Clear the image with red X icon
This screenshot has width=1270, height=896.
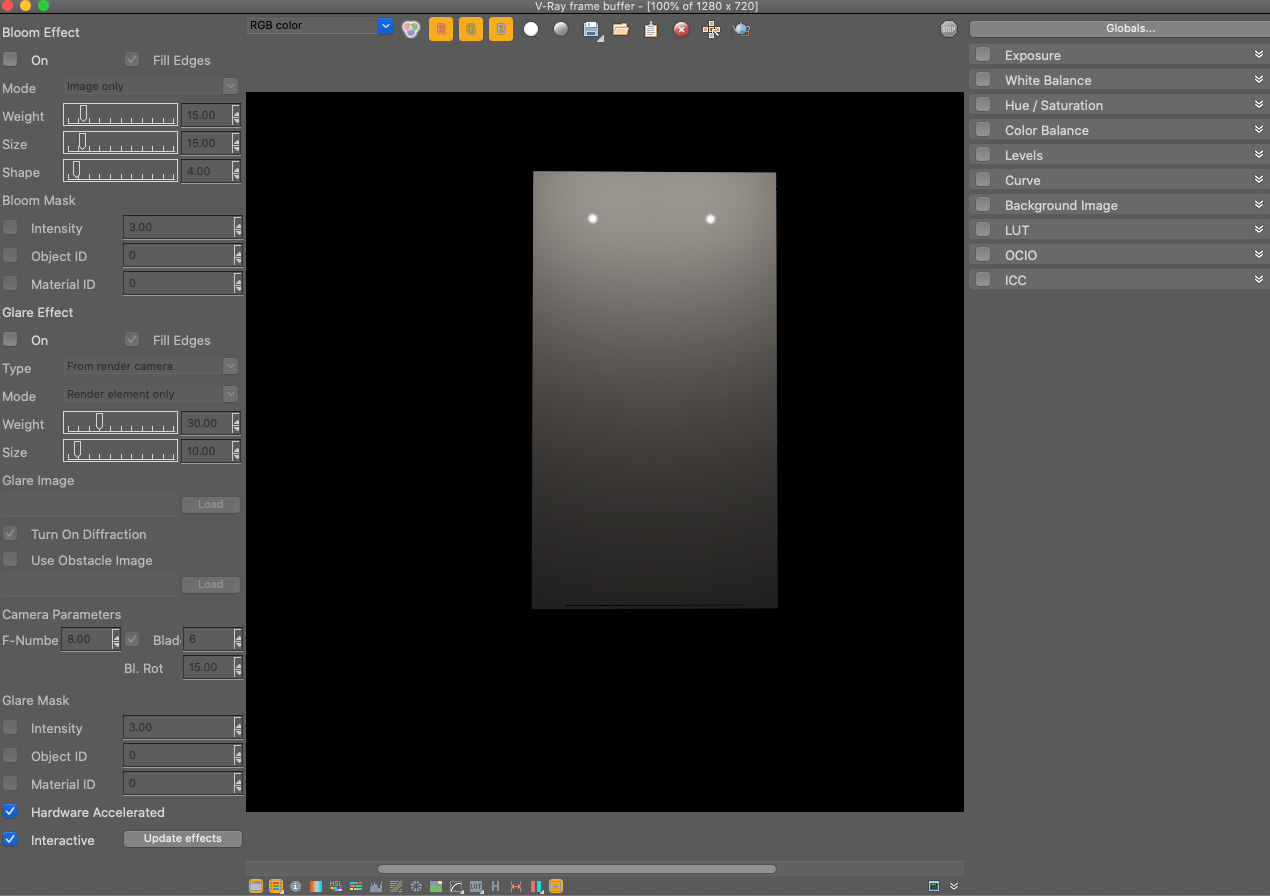(681, 29)
